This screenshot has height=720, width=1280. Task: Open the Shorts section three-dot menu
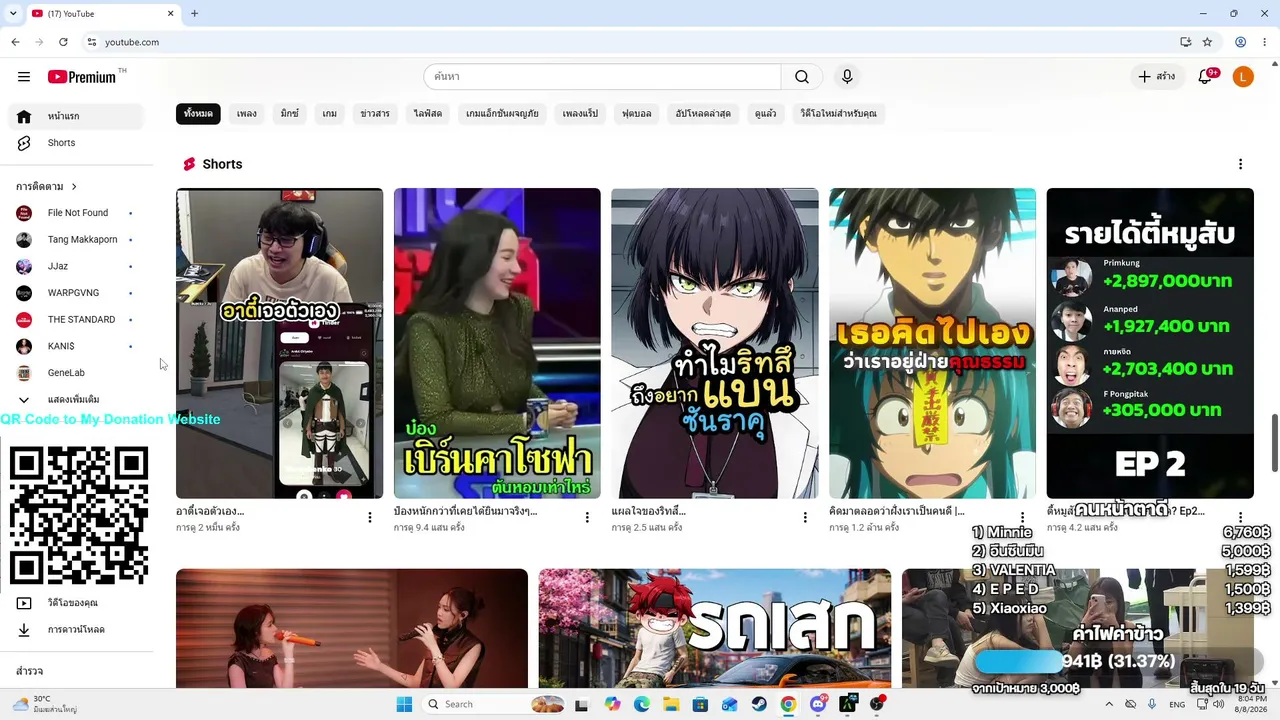click(1240, 164)
